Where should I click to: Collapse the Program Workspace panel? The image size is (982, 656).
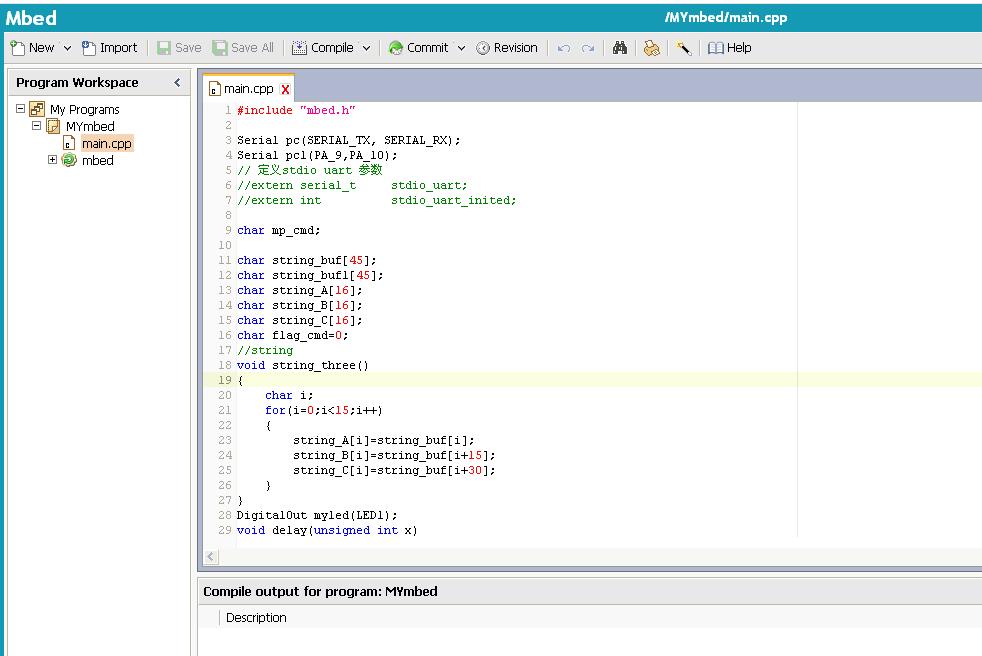178,83
